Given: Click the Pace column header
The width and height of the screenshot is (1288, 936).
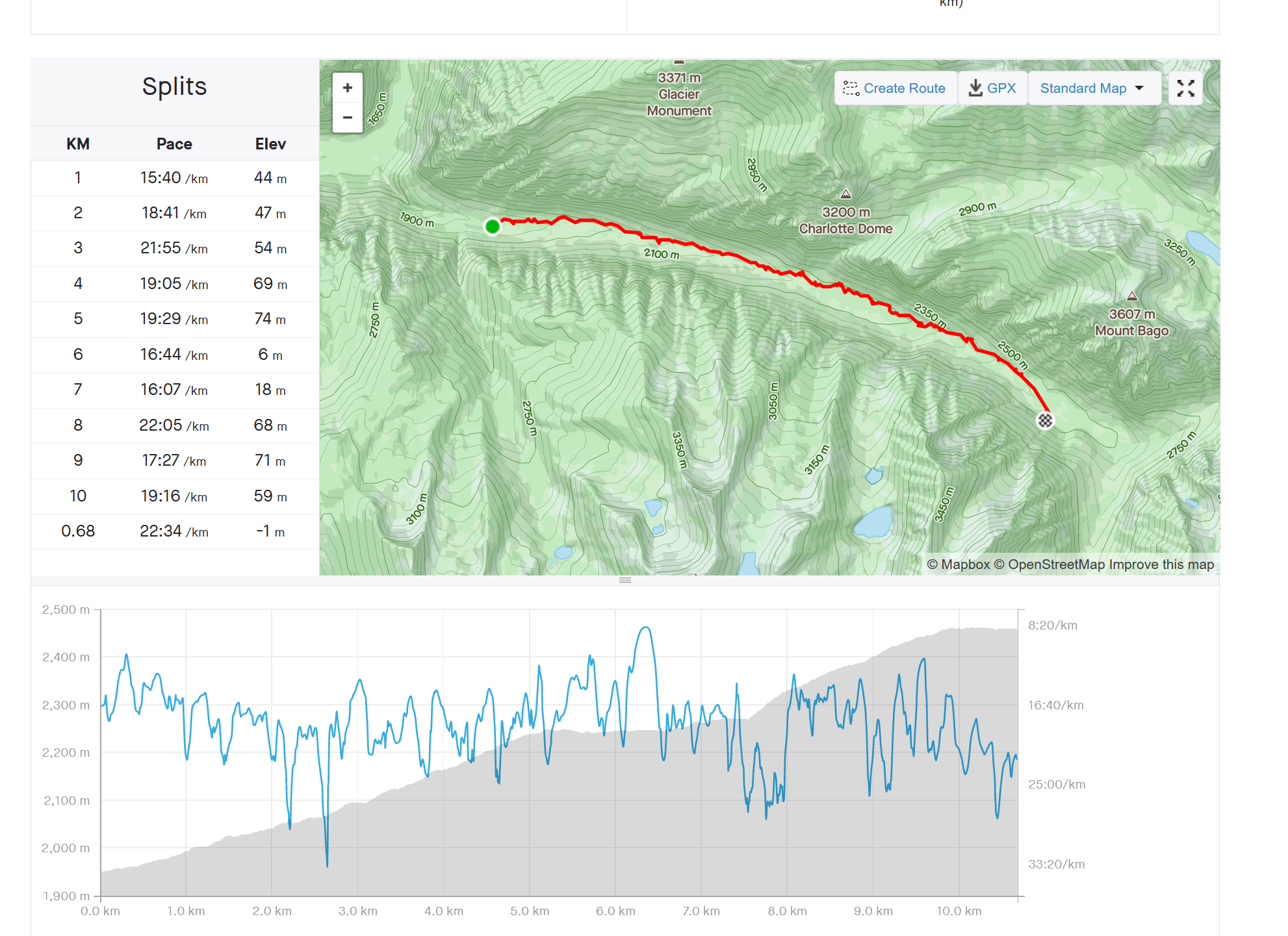Looking at the screenshot, I should coord(174,144).
